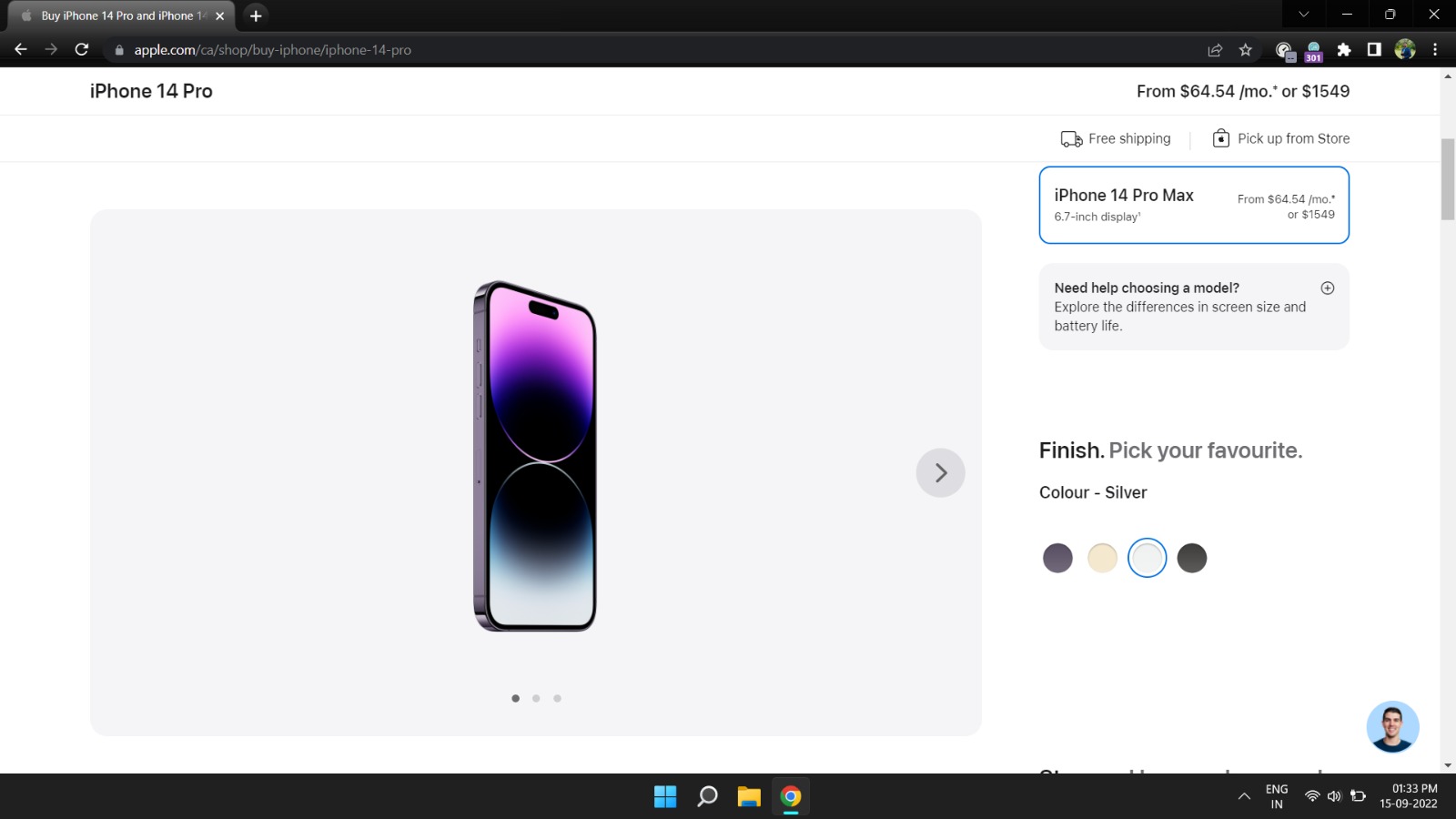The image size is (1456, 819).
Task: Click the ENG IN language indicator
Action: point(1277,796)
